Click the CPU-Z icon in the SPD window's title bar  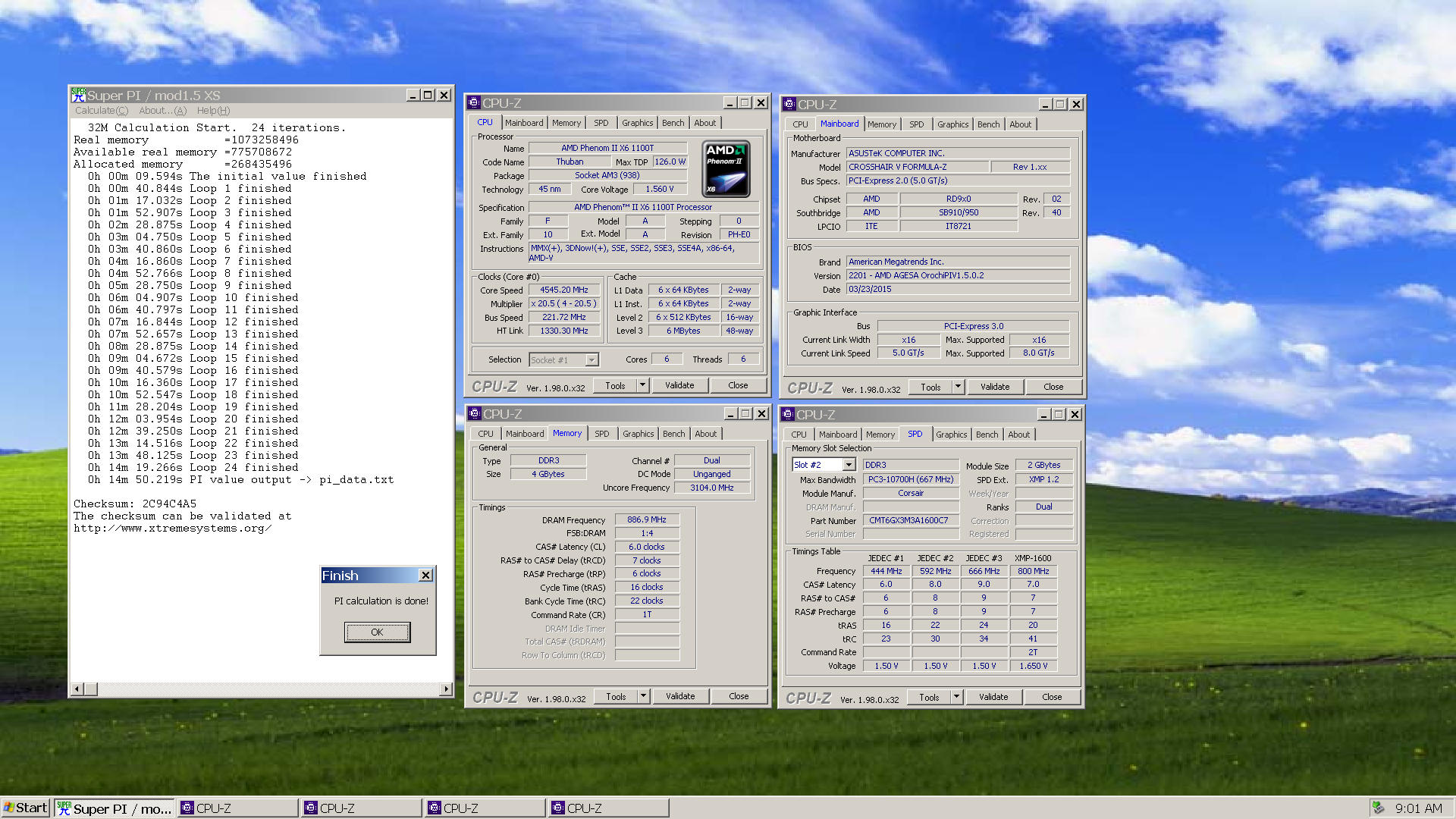(788, 414)
